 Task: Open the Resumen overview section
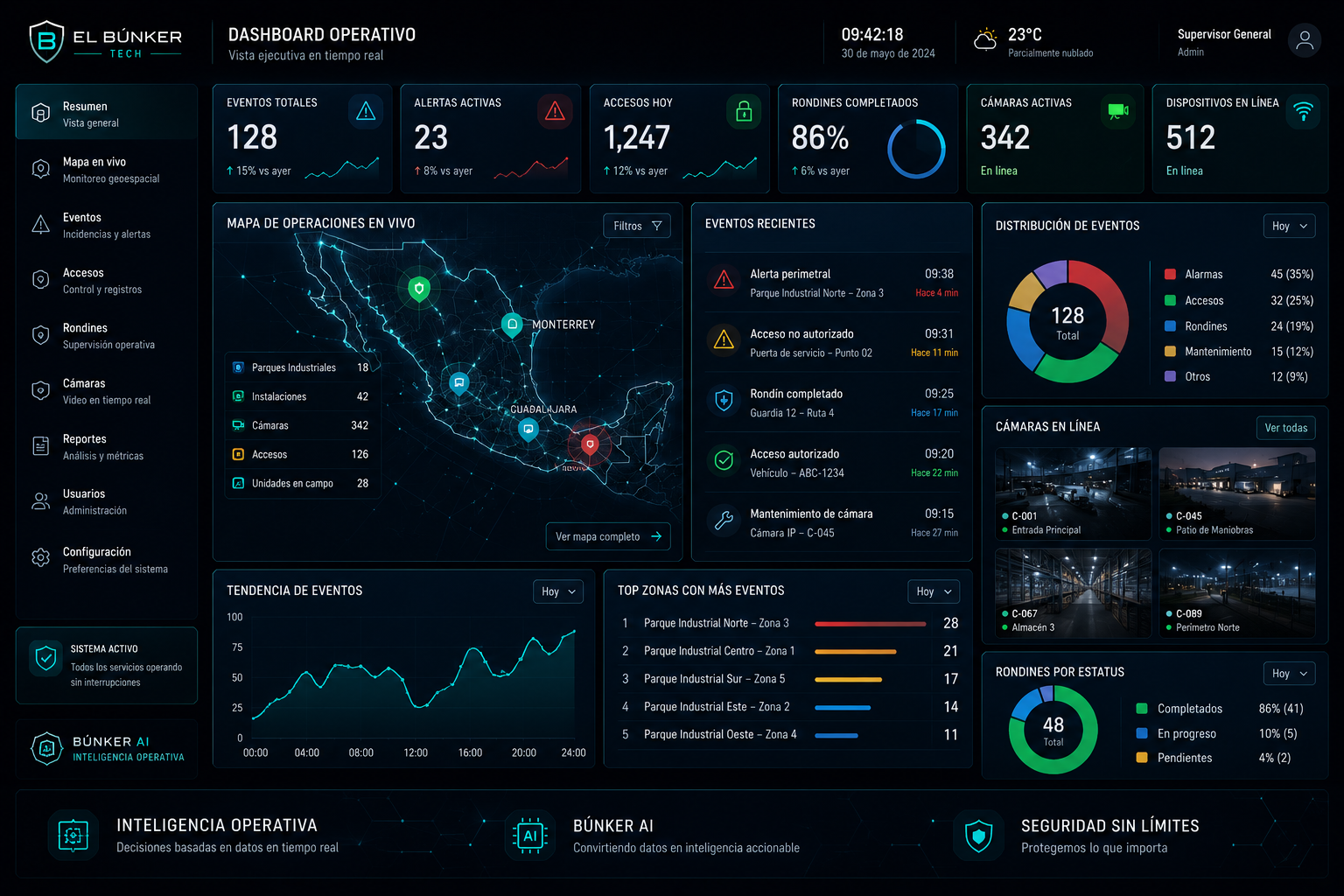coord(106,113)
